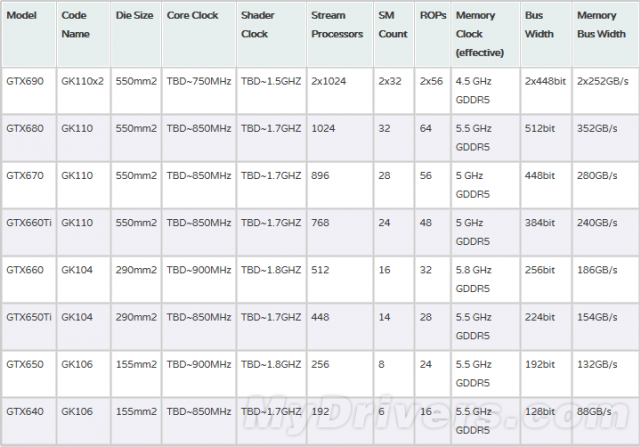Click the 192 stream processors cell
The width and height of the screenshot is (640, 447).
[x=340, y=421]
